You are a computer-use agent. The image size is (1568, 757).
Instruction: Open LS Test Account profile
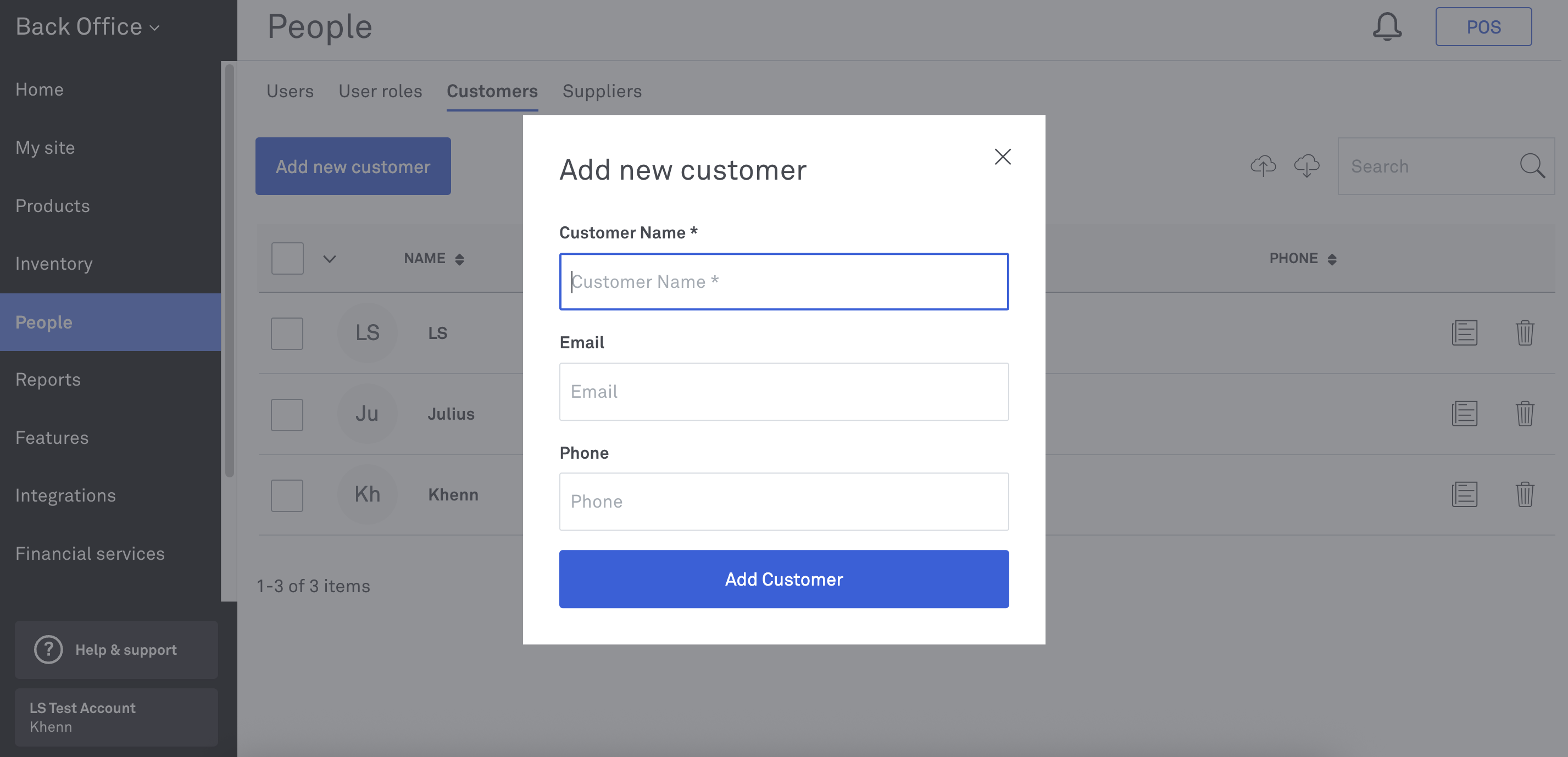(116, 717)
